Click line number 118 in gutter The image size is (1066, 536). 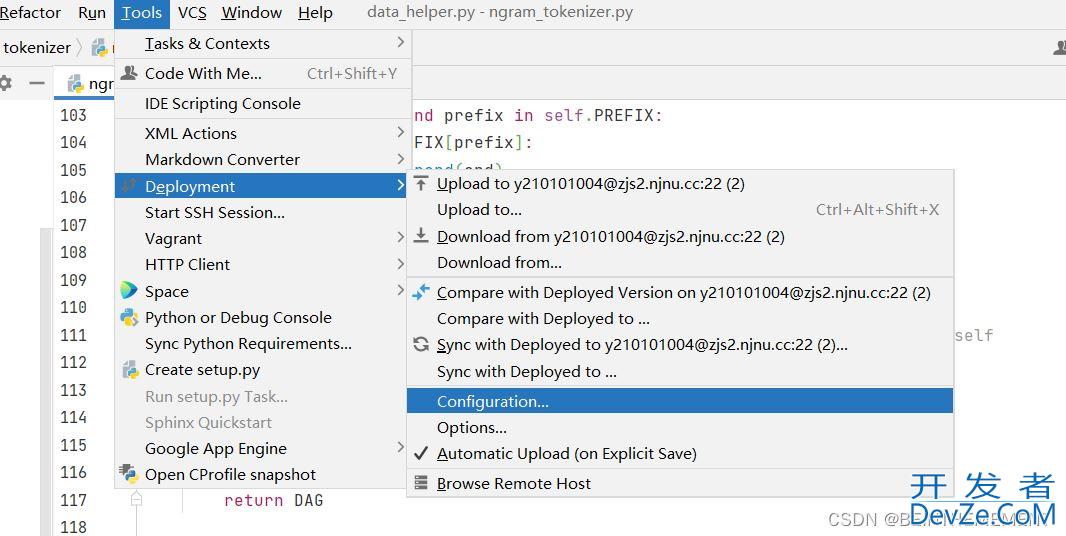[x=73, y=526]
